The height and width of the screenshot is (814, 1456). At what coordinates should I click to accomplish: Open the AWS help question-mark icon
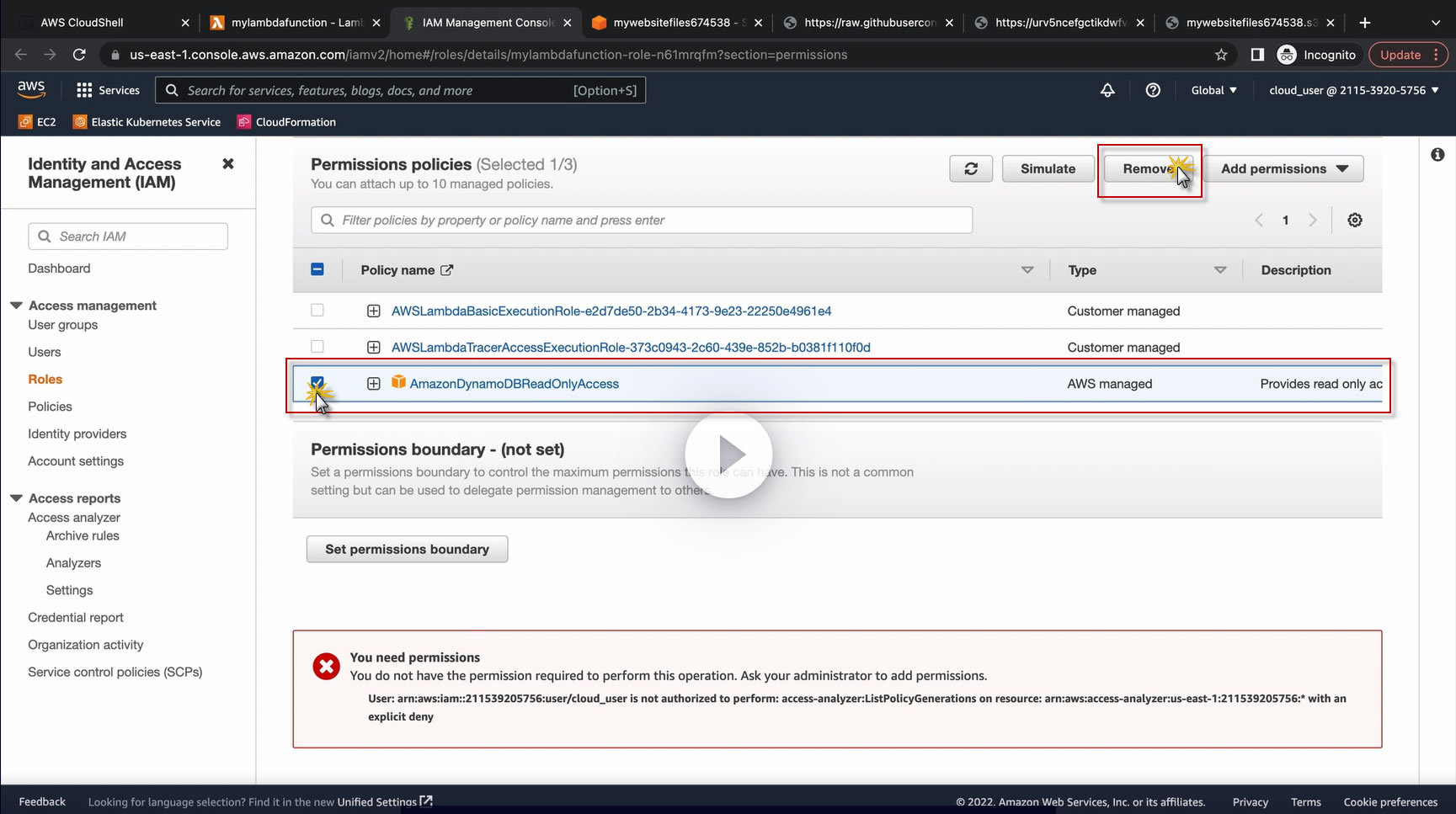click(1153, 90)
